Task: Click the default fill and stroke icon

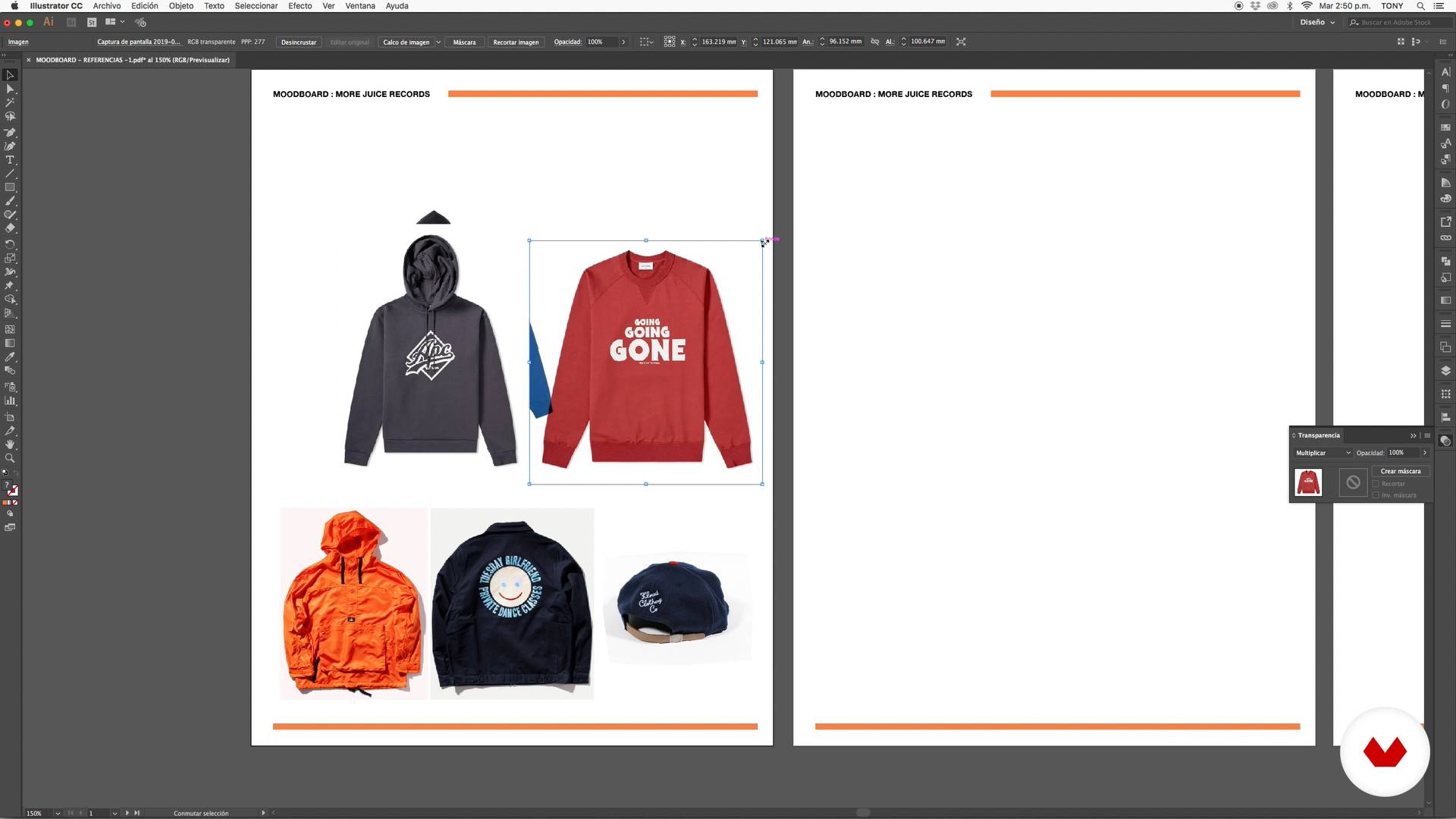Action: click(5, 472)
